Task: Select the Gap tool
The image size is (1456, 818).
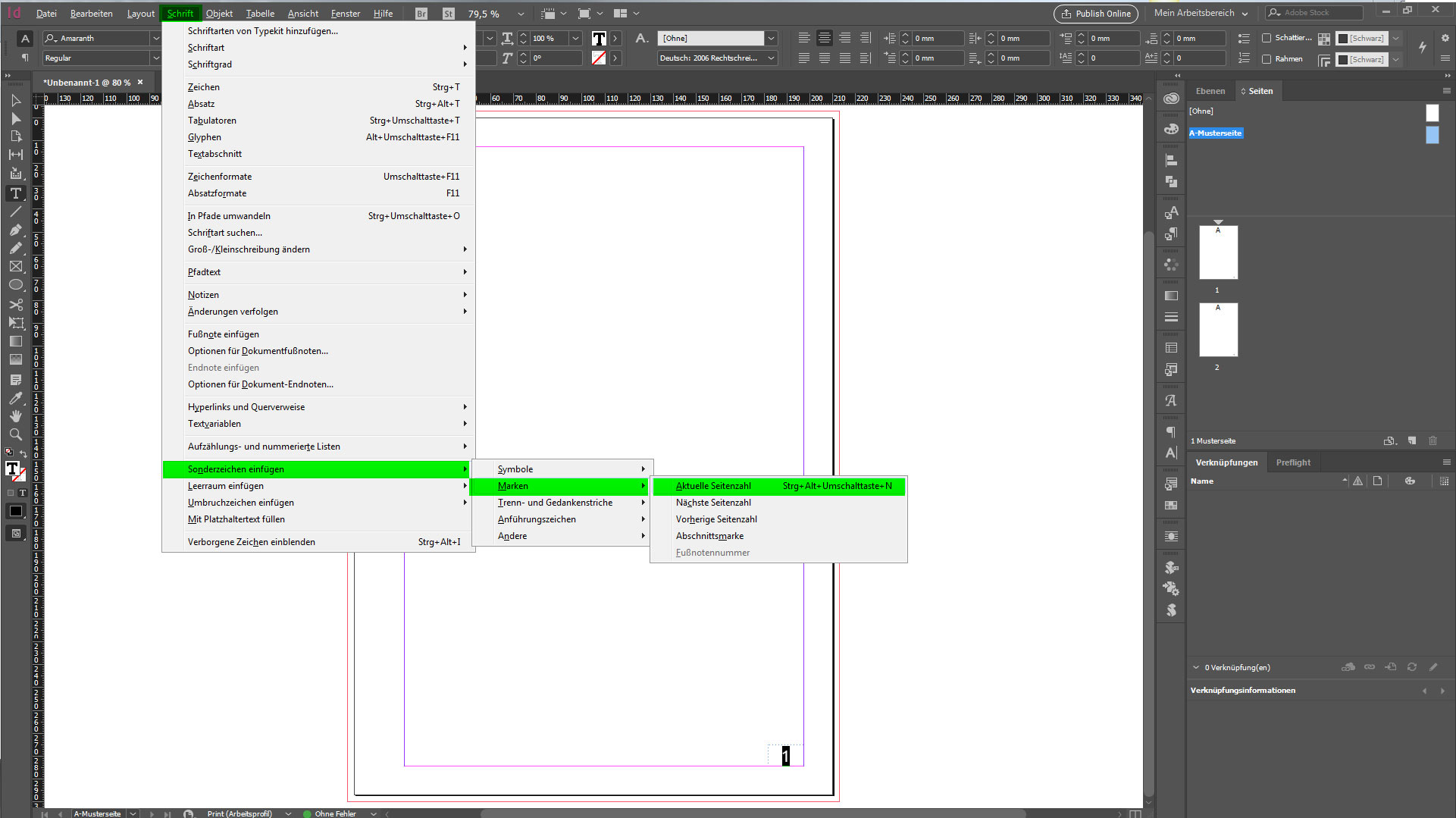Action: 15,155
